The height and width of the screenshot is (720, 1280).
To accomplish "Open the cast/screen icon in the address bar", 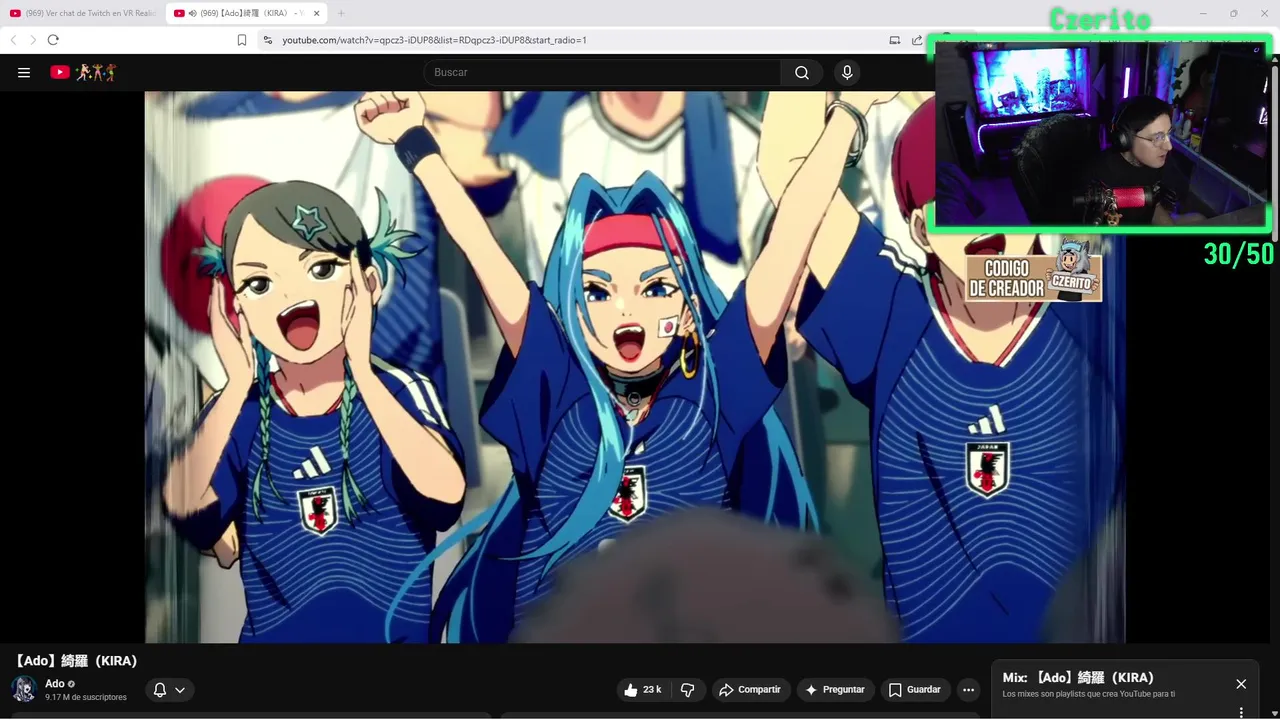I will pos(895,40).
